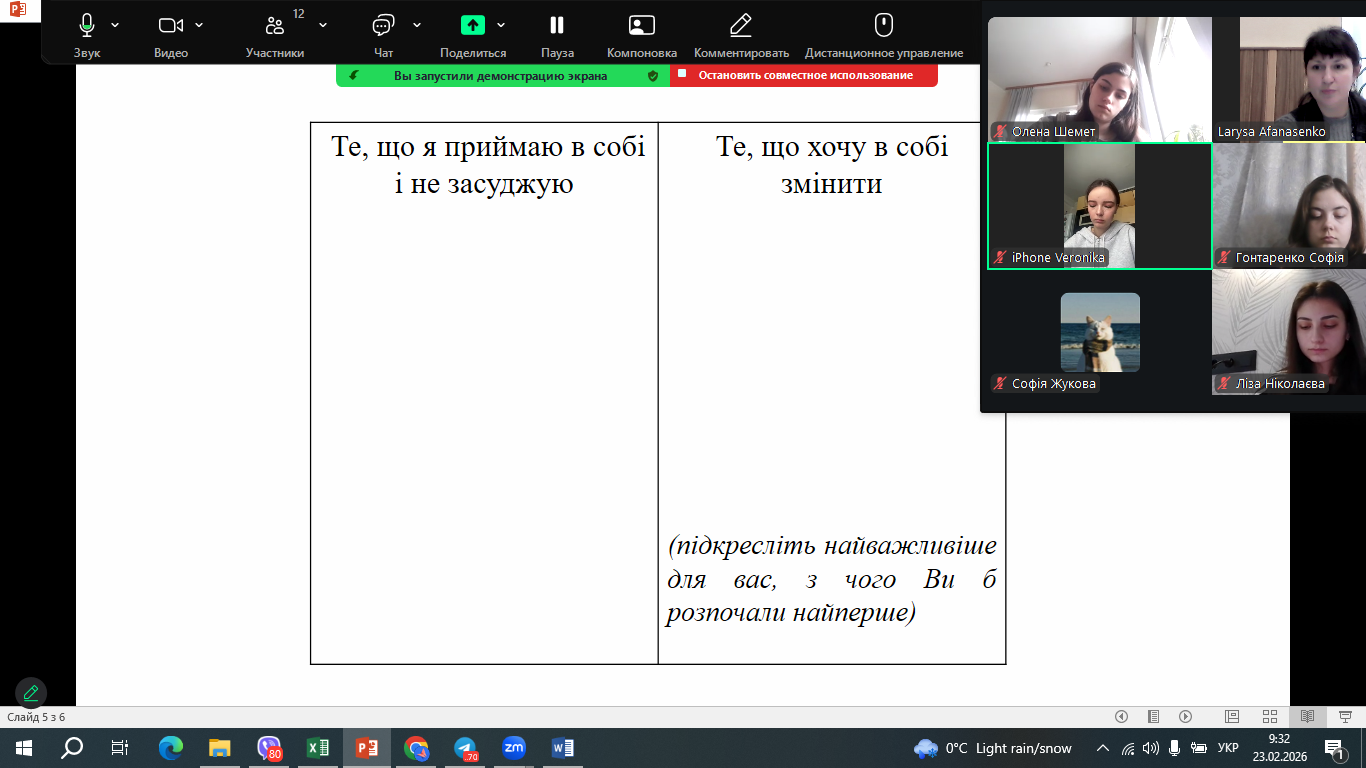The width and height of the screenshot is (1366, 768).
Task: Click the green pen annotation icon at bottom left
Action: pos(31,692)
